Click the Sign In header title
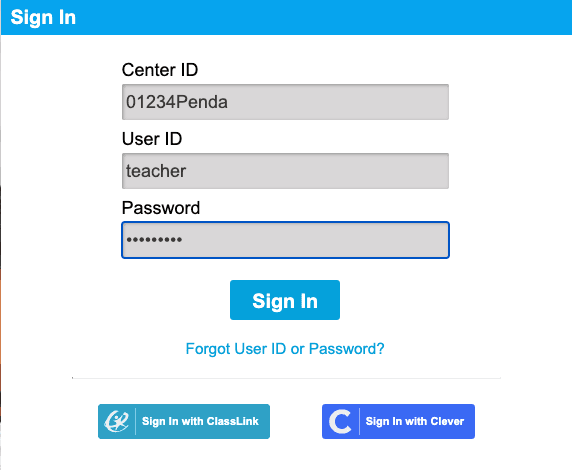 pos(43,18)
